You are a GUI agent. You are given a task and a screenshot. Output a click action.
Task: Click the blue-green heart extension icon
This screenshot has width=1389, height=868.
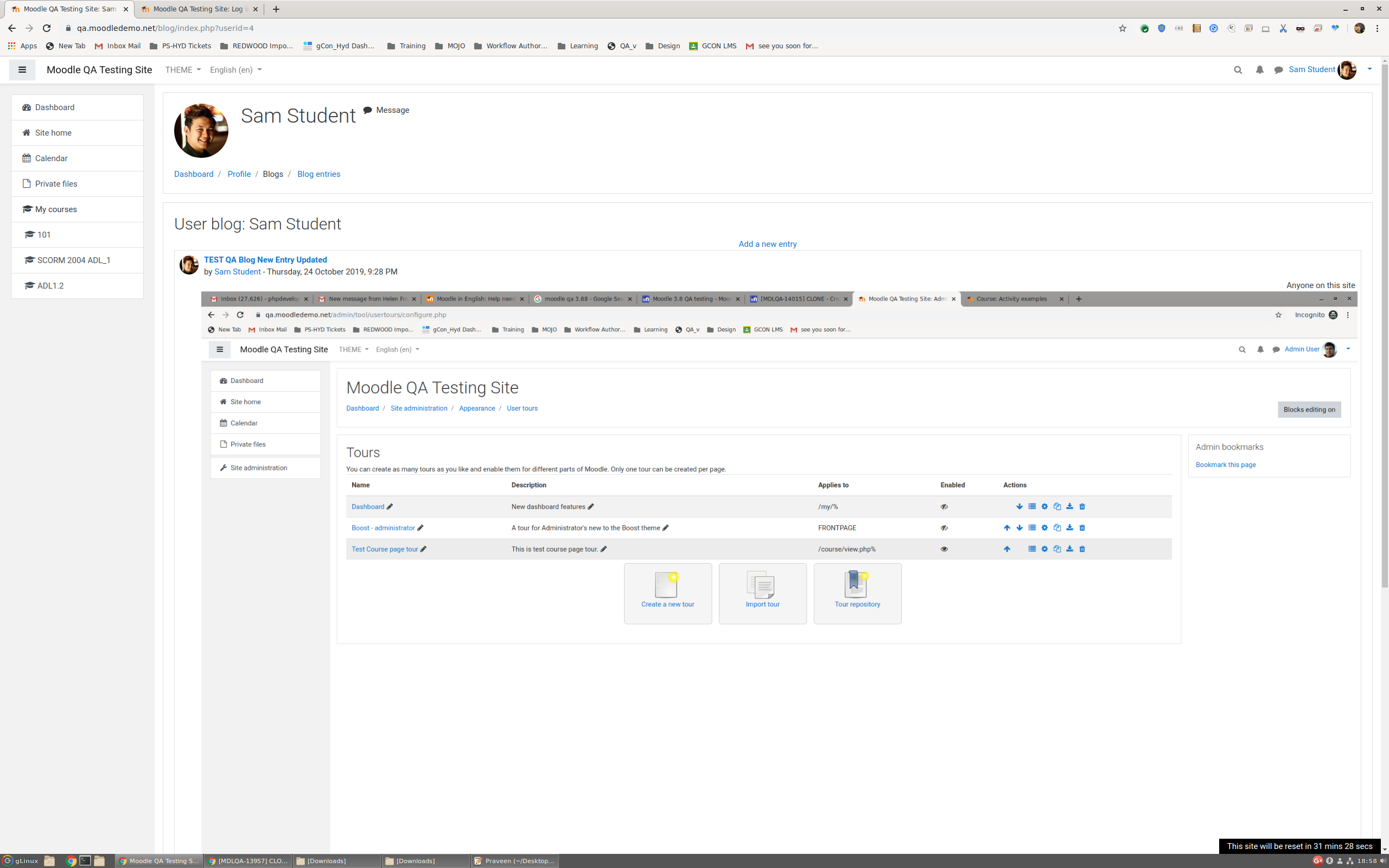pos(1335,28)
